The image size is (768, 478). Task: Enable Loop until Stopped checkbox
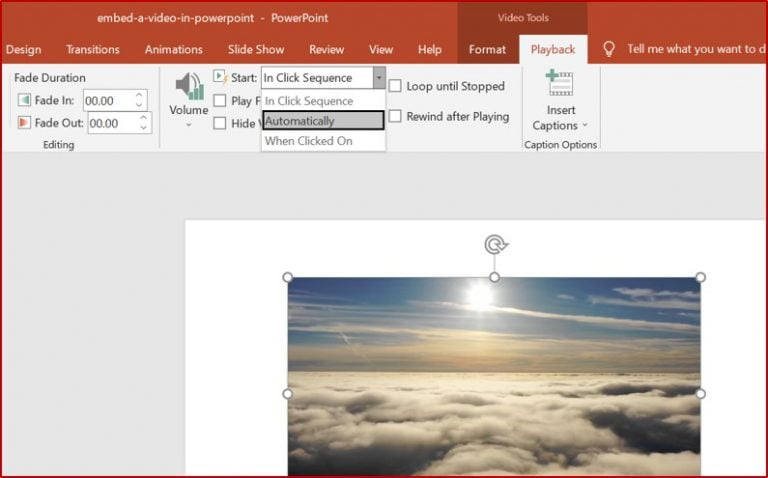[396, 87]
